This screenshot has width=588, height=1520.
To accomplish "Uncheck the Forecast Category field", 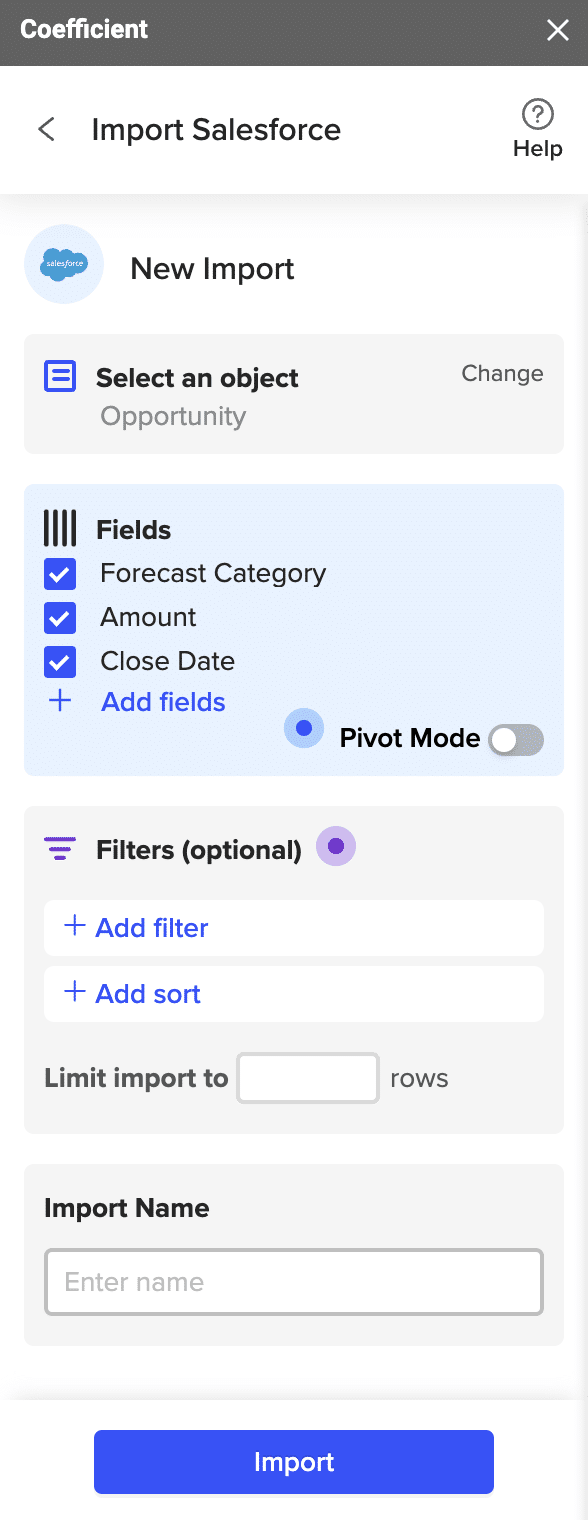I will click(60, 574).
